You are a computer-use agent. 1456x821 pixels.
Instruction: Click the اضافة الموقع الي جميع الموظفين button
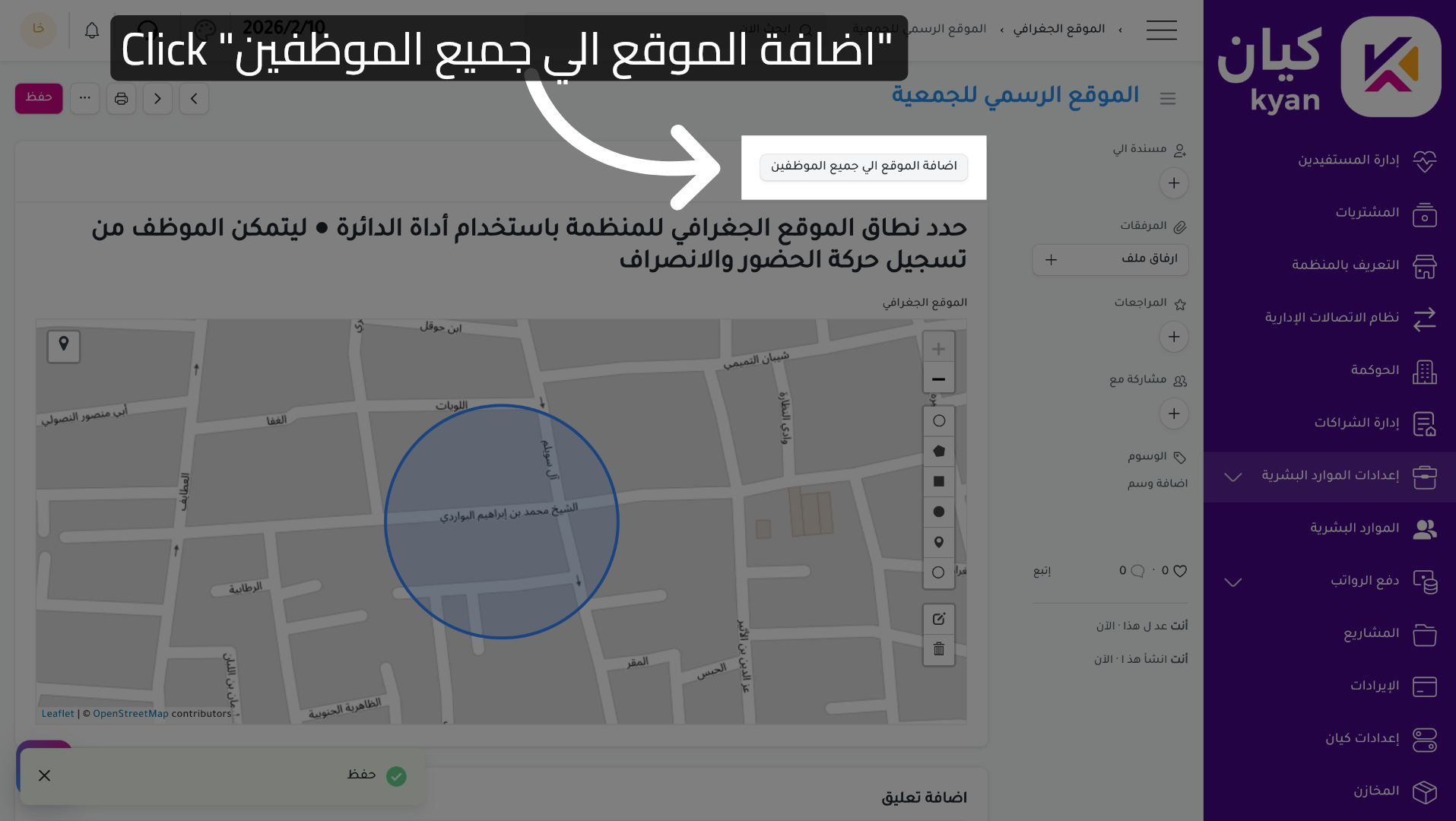click(x=863, y=166)
